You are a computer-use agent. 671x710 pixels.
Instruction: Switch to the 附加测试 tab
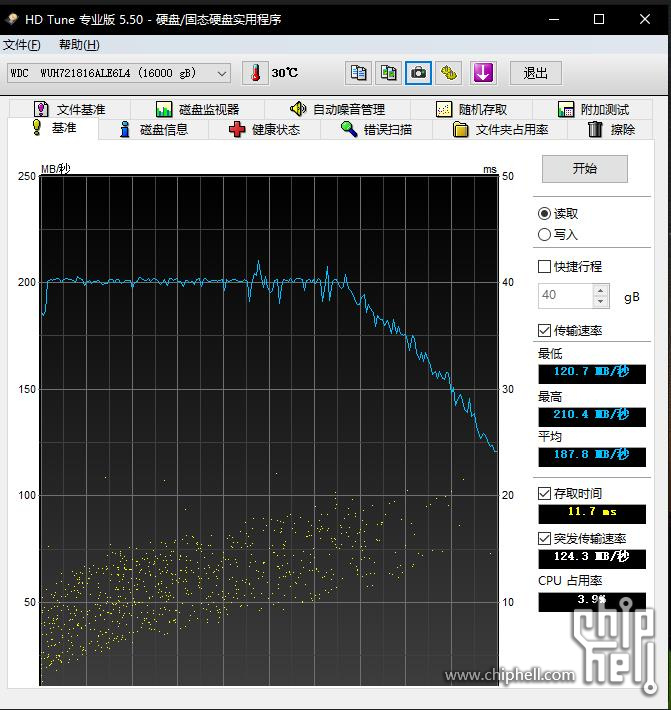tap(593, 109)
